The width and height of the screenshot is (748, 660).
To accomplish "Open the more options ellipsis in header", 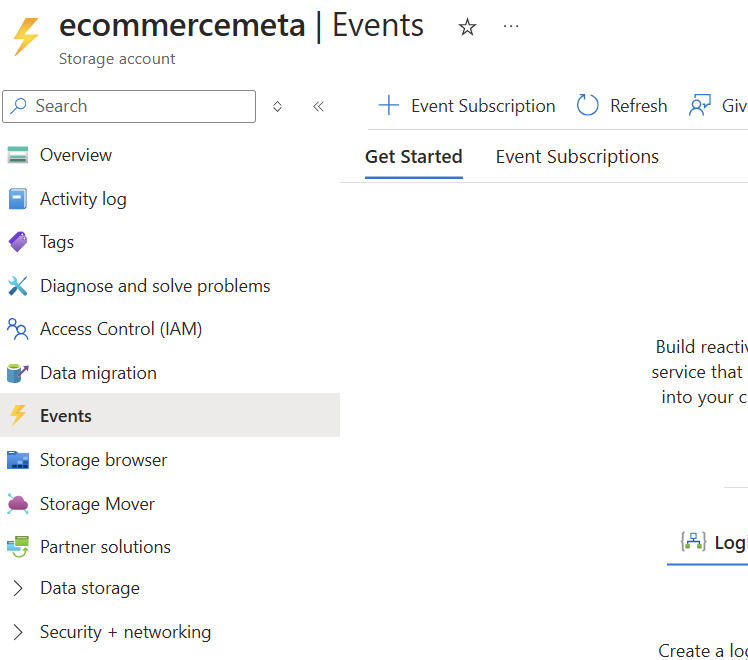I will [511, 26].
